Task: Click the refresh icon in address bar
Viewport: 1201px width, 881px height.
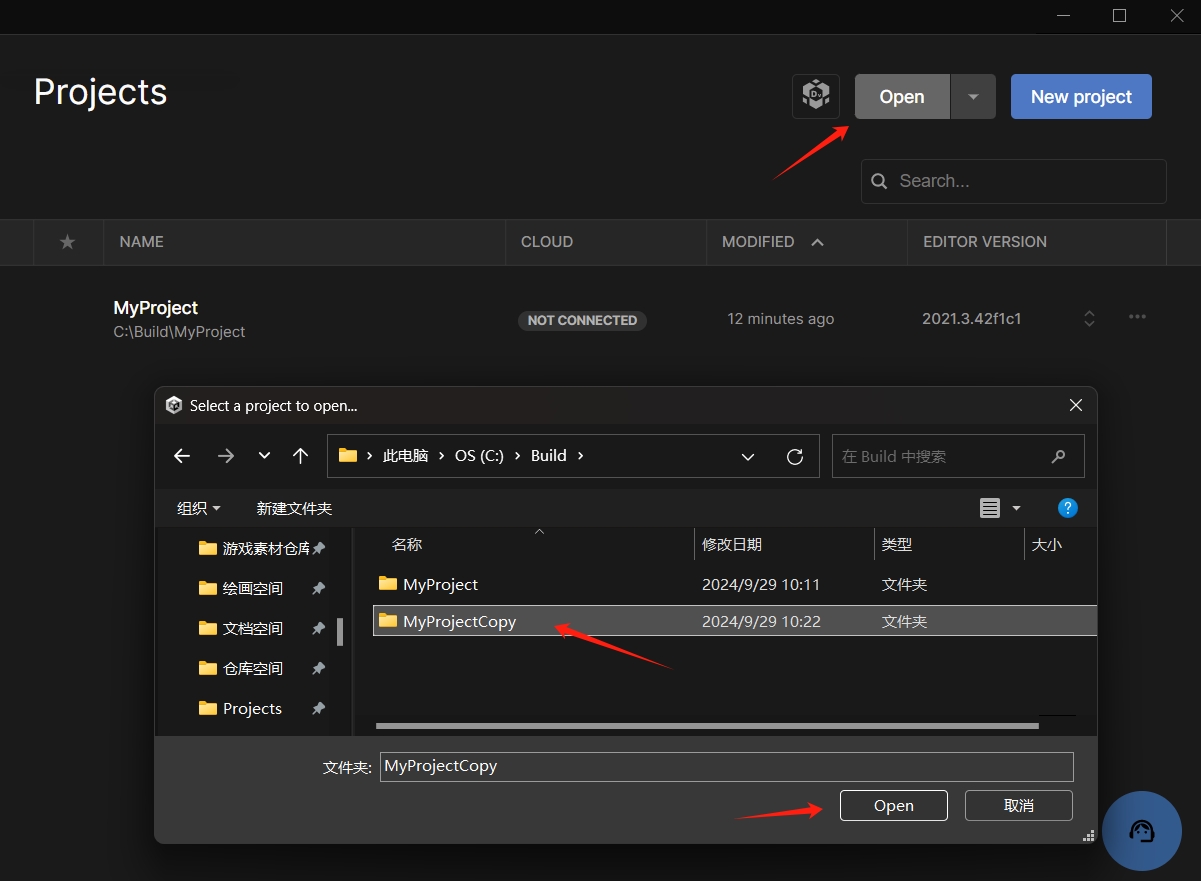Action: pos(795,456)
